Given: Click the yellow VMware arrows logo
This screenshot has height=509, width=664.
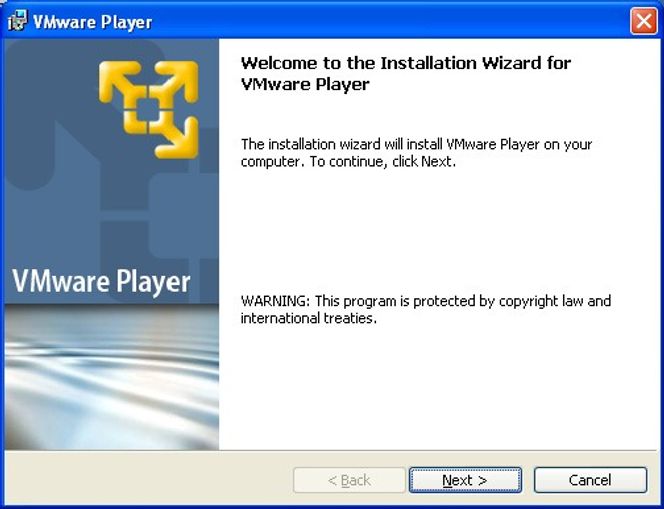Looking at the screenshot, I should (x=149, y=109).
